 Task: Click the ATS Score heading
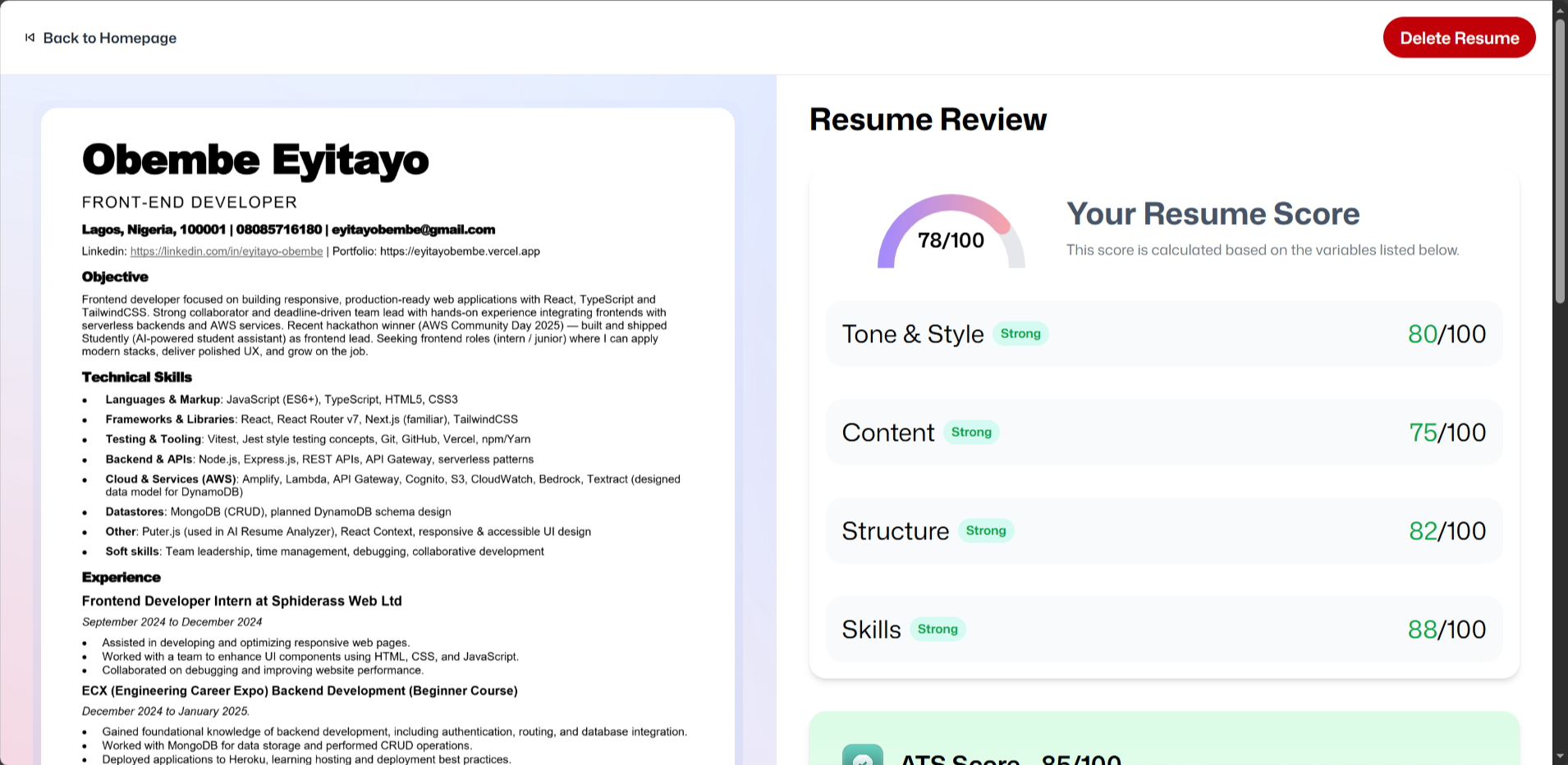pyautogui.click(x=1010, y=758)
